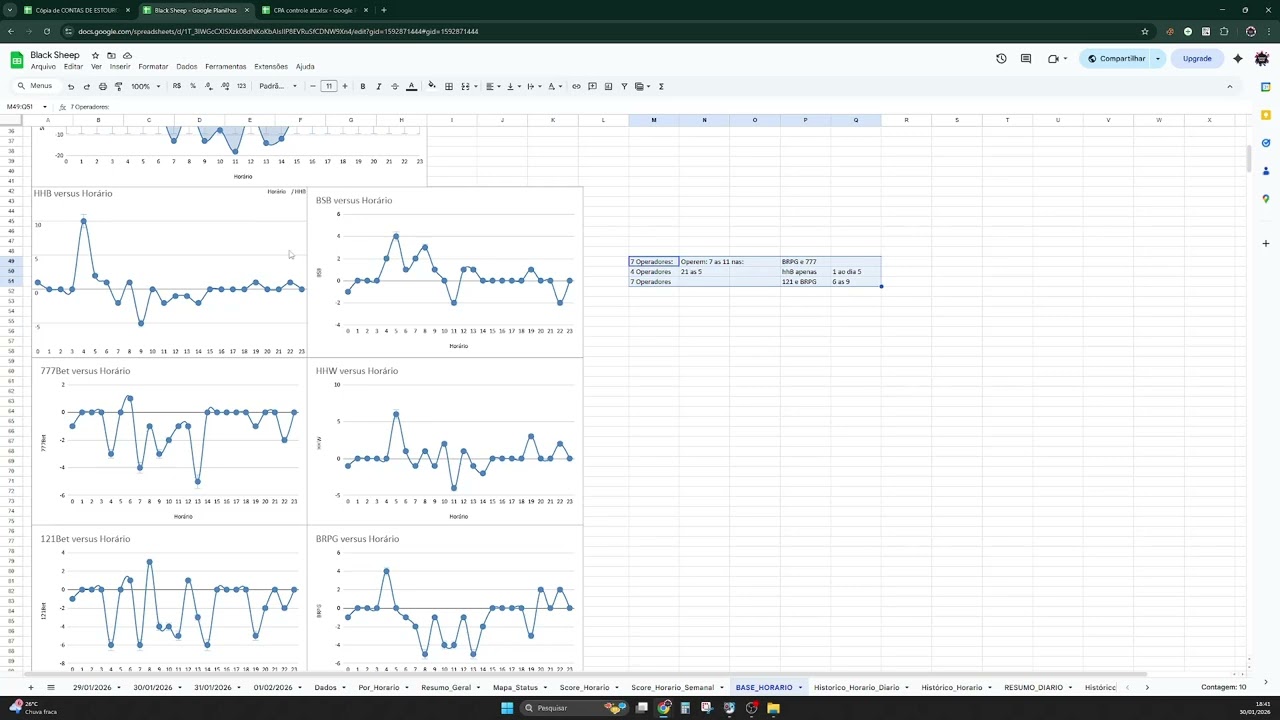Open the font family dropdown

click(278, 86)
